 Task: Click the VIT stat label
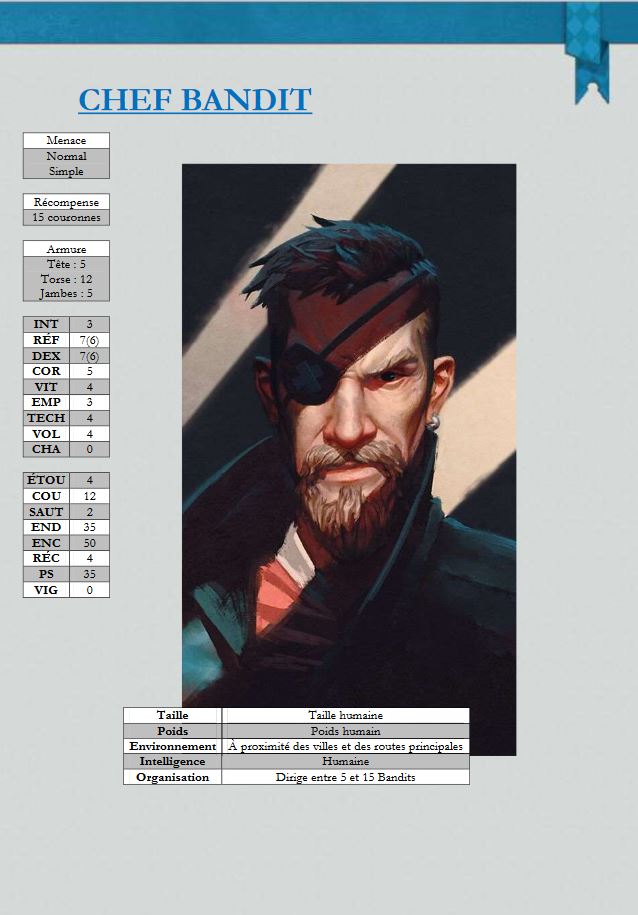pos(46,386)
